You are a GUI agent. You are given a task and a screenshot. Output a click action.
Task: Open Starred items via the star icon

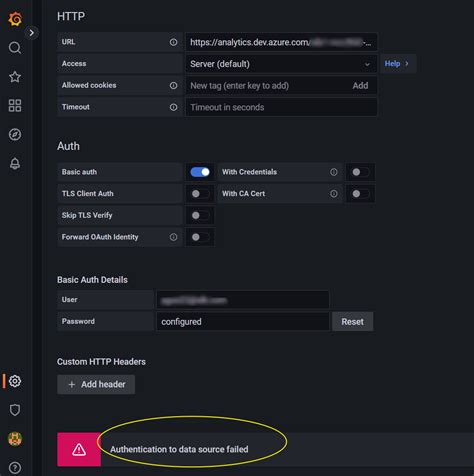tap(15, 77)
